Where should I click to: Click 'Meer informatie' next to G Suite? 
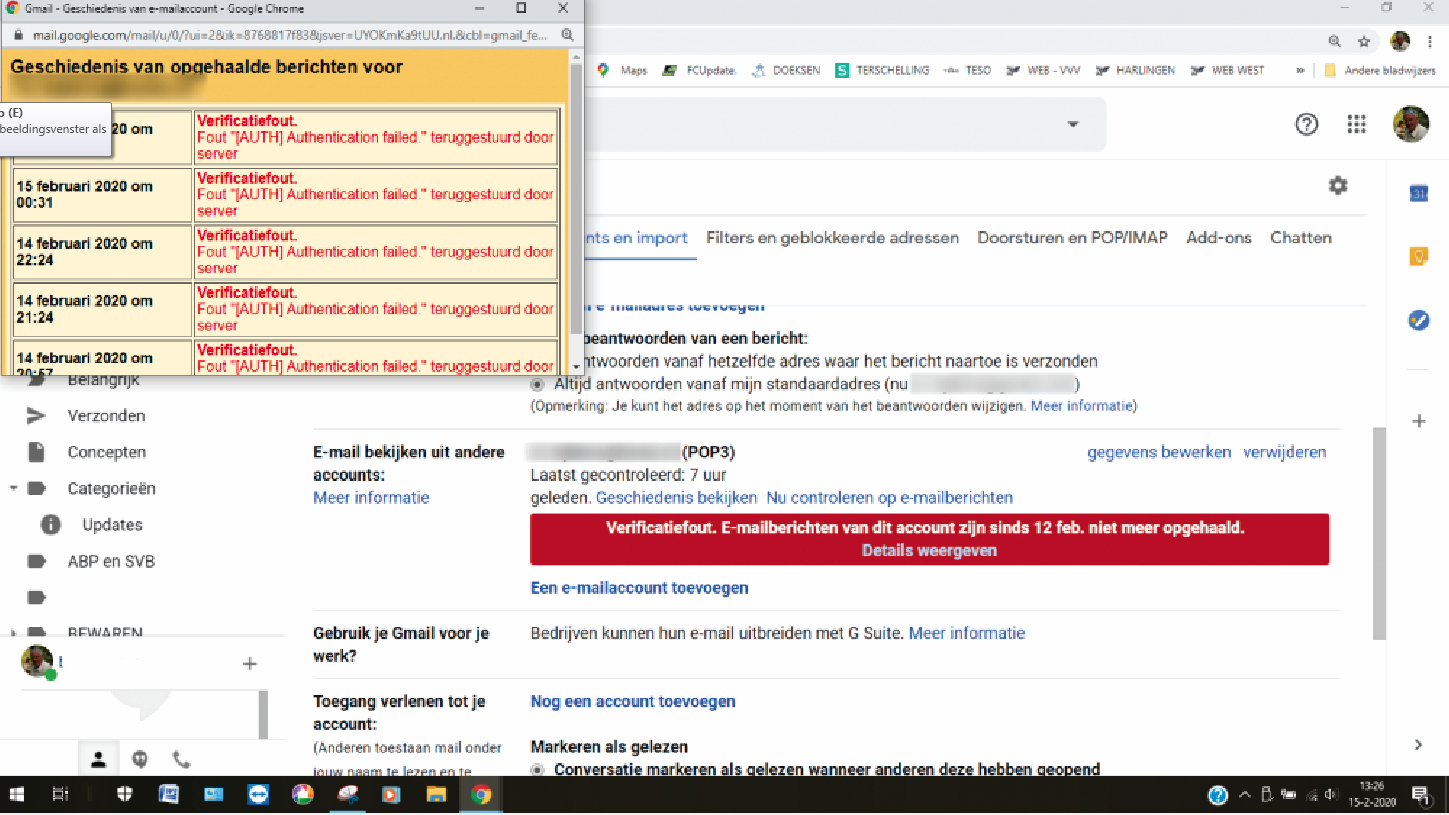click(967, 633)
